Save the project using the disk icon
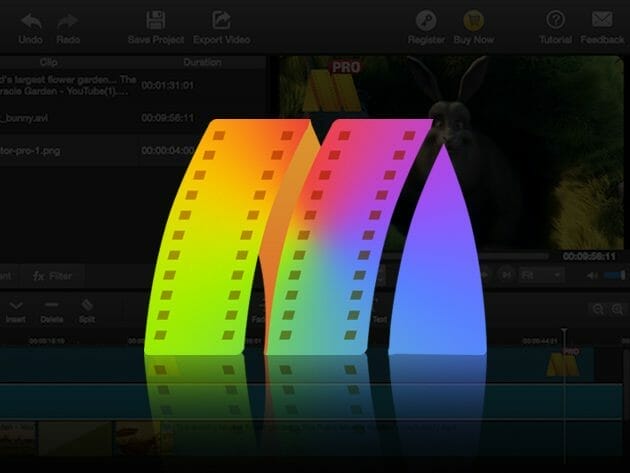The height and width of the screenshot is (473, 630). (155, 20)
